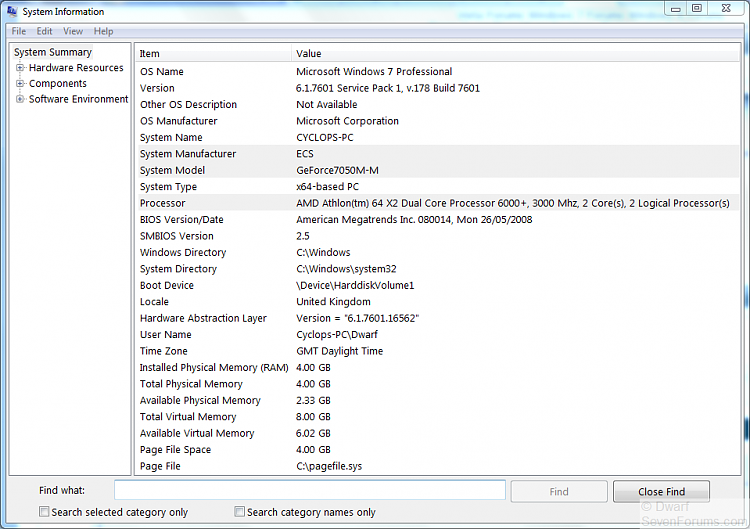Maximize the System Information window
This screenshot has width=750, height=529.
click(697, 9)
